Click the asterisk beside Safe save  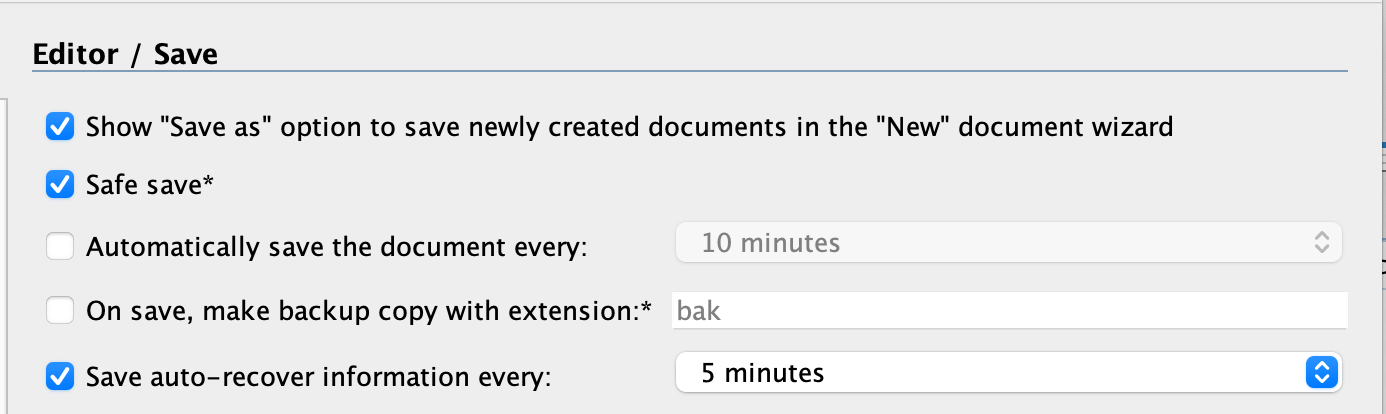209,183
